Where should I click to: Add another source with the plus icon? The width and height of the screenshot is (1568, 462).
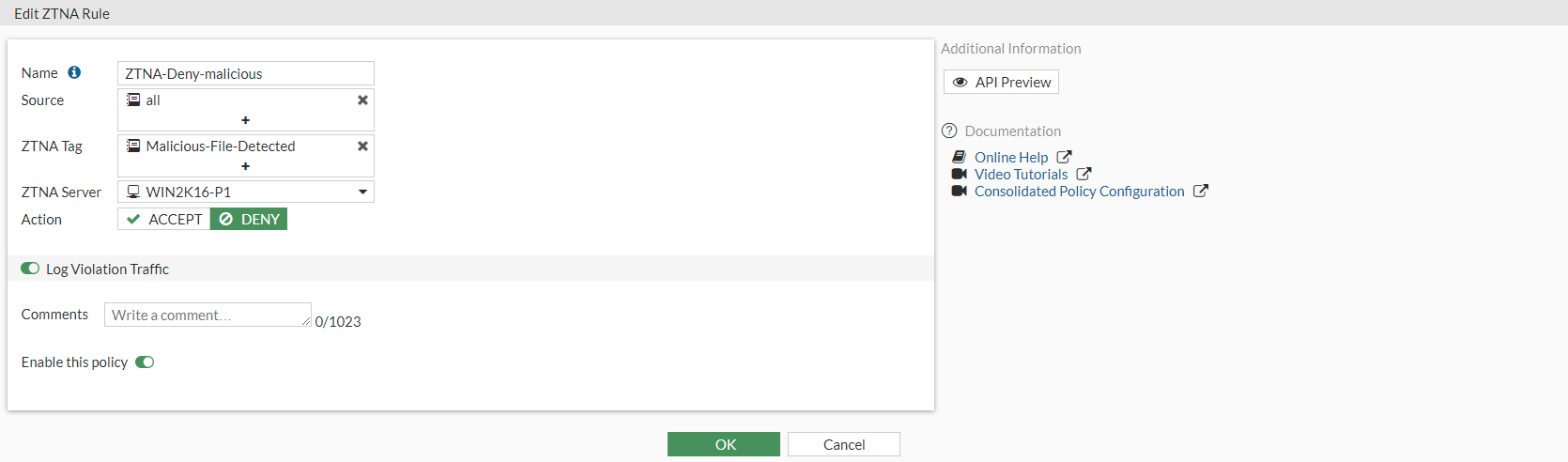[245, 120]
